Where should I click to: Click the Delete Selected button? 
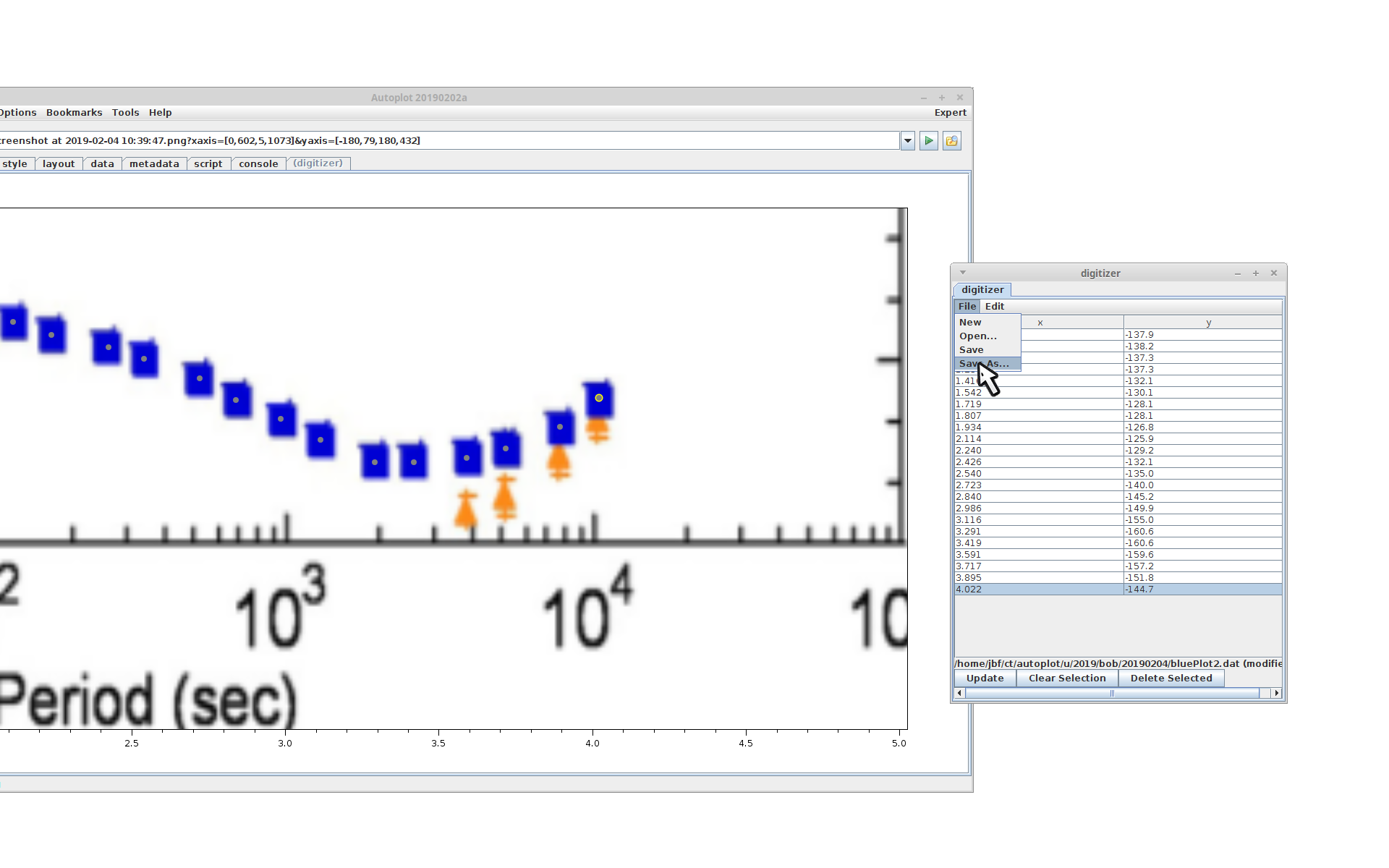pos(1171,678)
